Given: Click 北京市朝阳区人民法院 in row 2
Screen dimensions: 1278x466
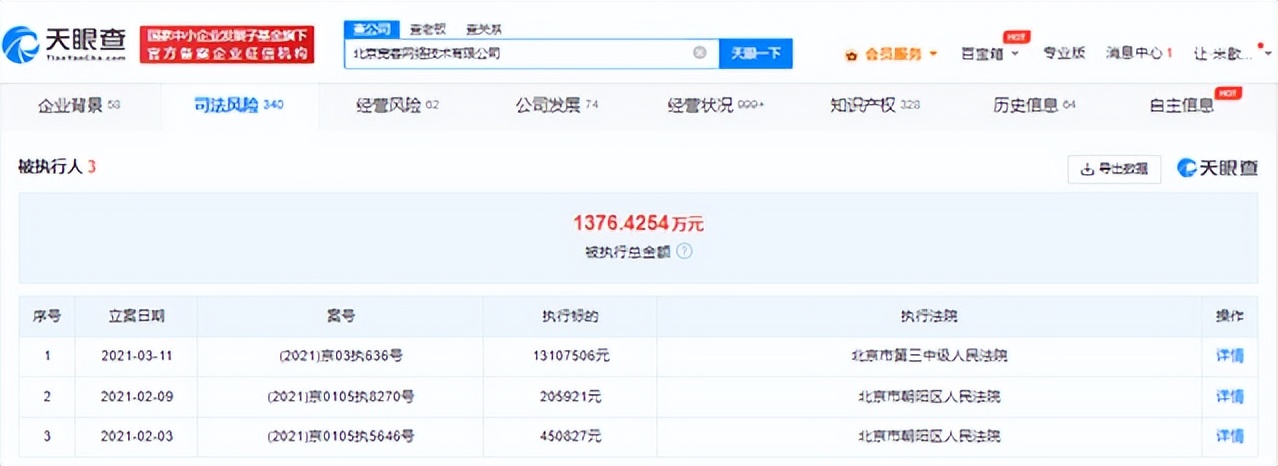Looking at the screenshot, I should 929,396.
